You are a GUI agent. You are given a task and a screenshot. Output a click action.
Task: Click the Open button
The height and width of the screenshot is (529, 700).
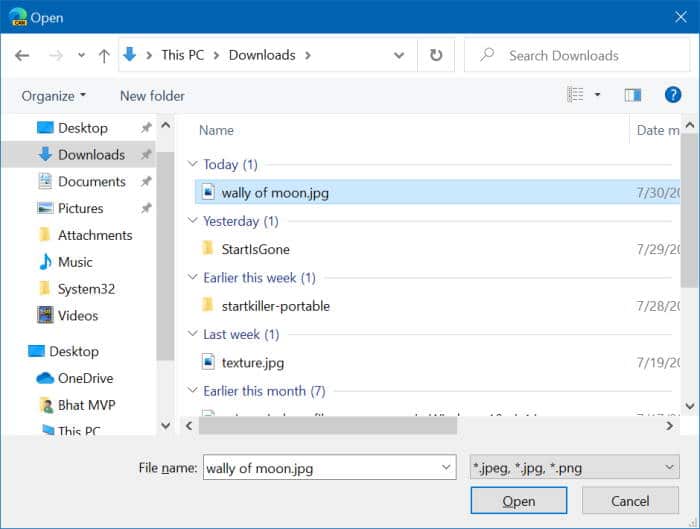(518, 501)
